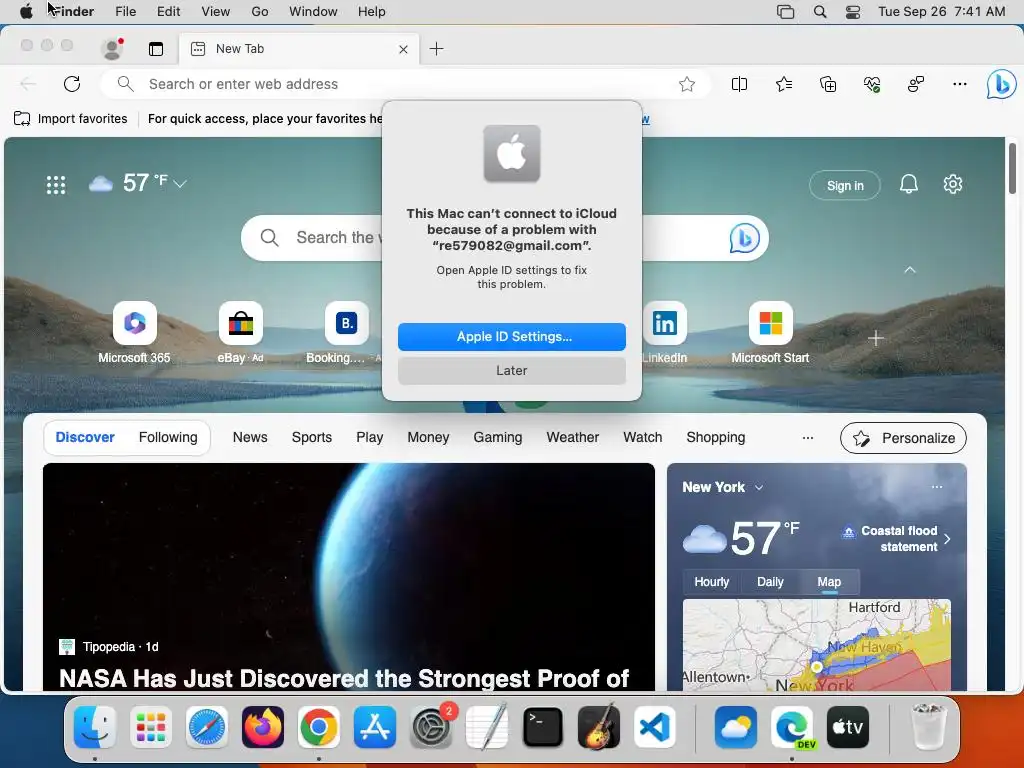Click the Sign in button
The height and width of the screenshot is (768, 1024).
tap(845, 185)
